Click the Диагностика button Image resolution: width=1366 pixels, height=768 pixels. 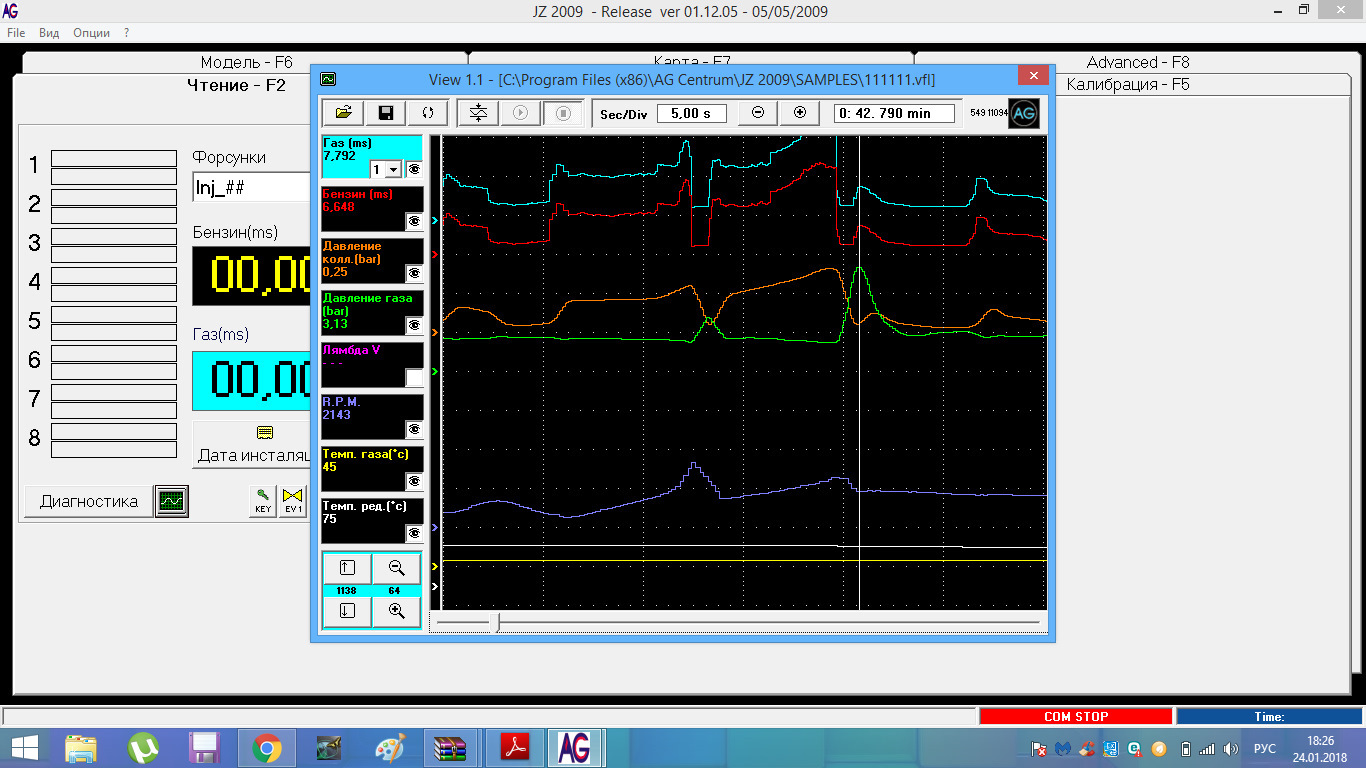click(x=89, y=501)
